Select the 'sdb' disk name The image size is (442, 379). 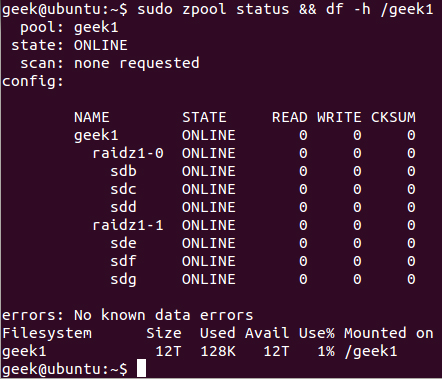(123, 171)
